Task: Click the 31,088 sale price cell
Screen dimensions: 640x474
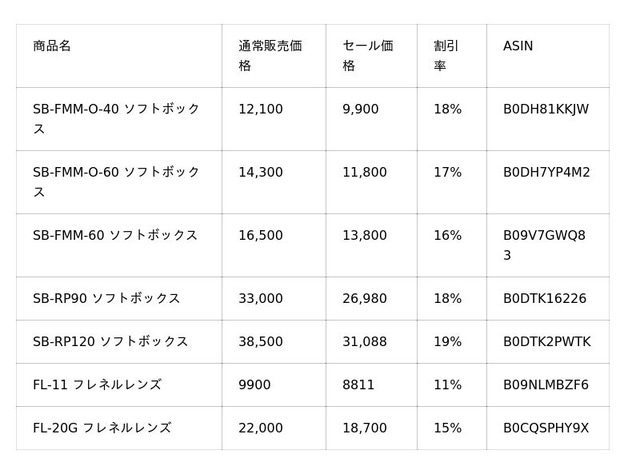Action: point(365,341)
